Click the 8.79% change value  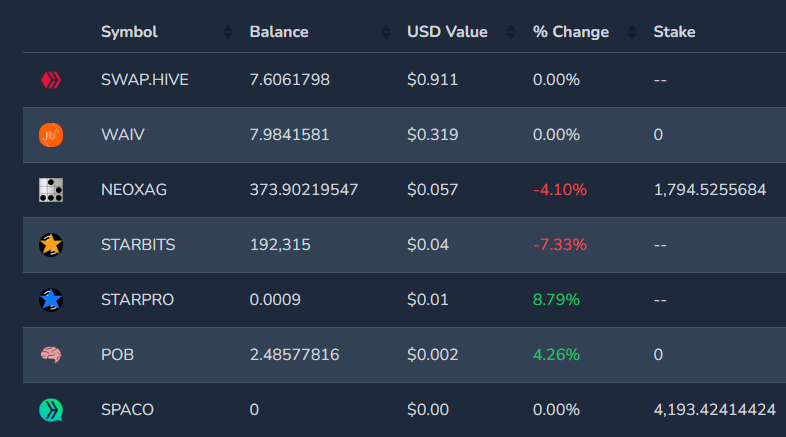click(x=556, y=300)
